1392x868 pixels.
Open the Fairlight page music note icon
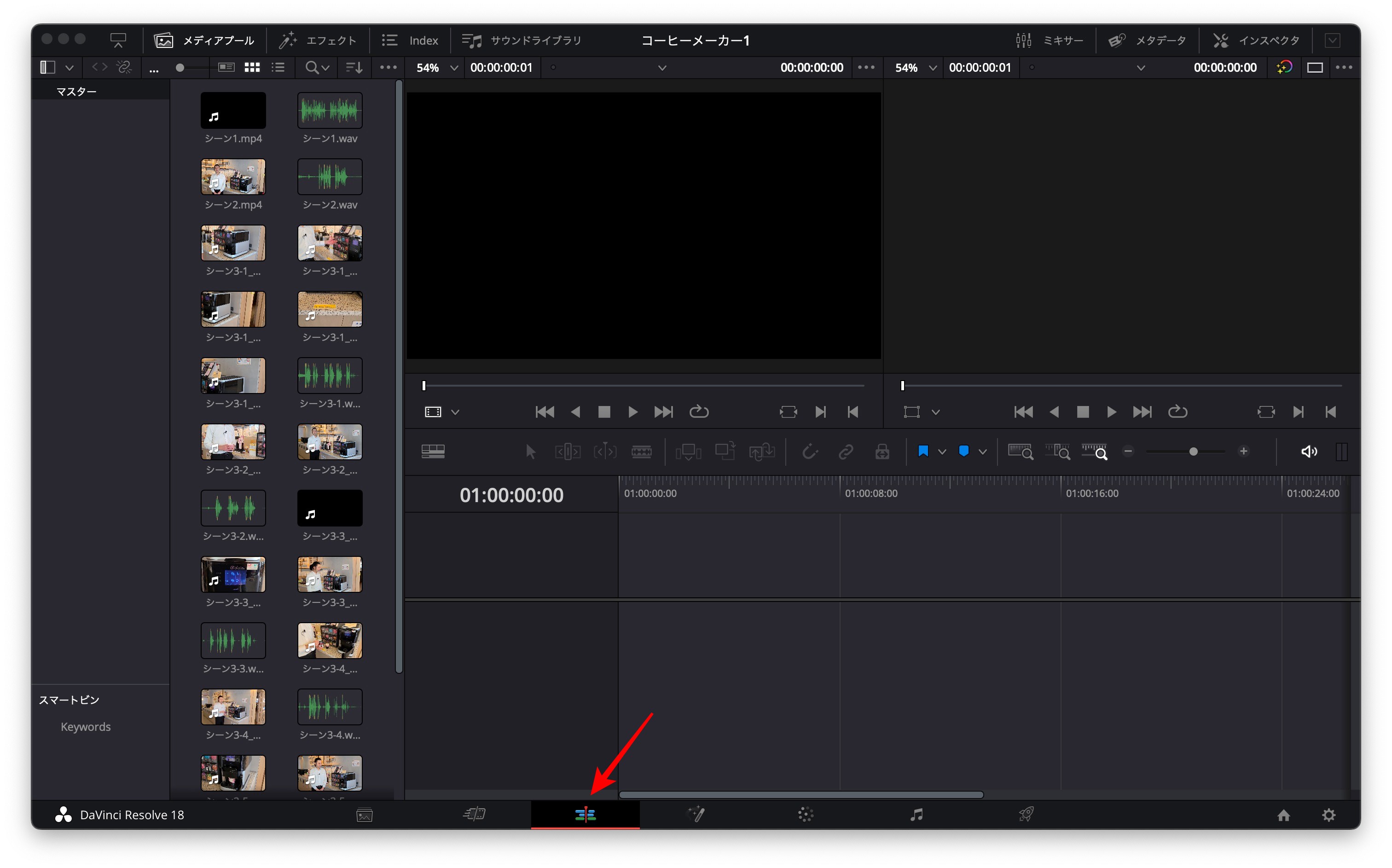click(916, 815)
